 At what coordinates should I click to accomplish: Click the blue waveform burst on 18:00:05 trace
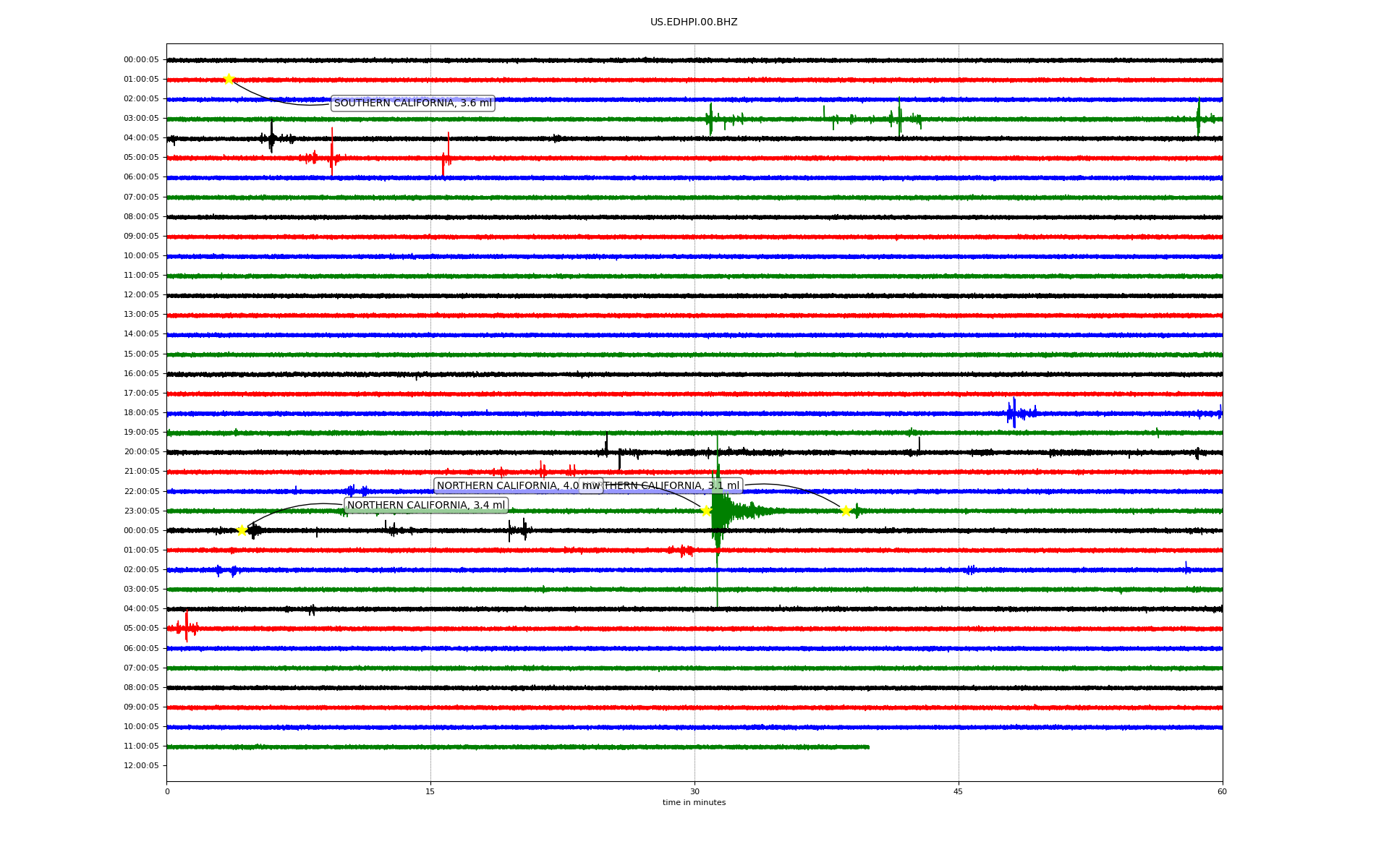tap(1014, 413)
